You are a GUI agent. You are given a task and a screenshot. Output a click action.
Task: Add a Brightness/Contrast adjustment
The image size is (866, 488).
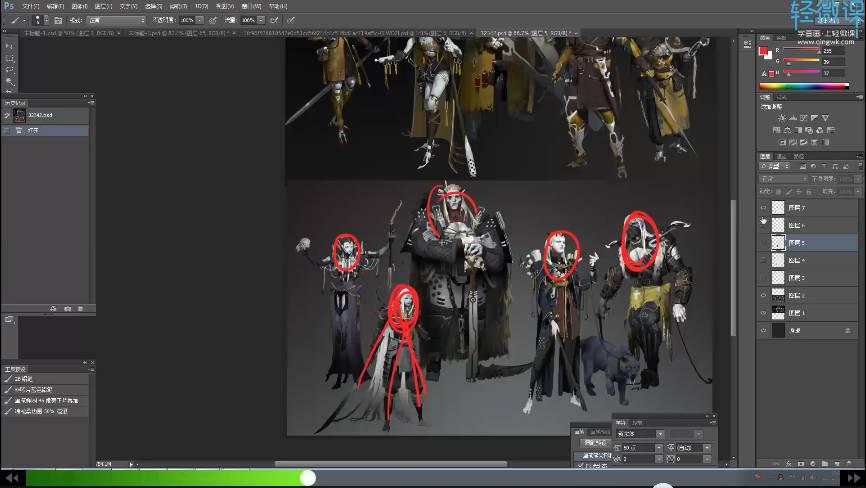(x=781, y=118)
